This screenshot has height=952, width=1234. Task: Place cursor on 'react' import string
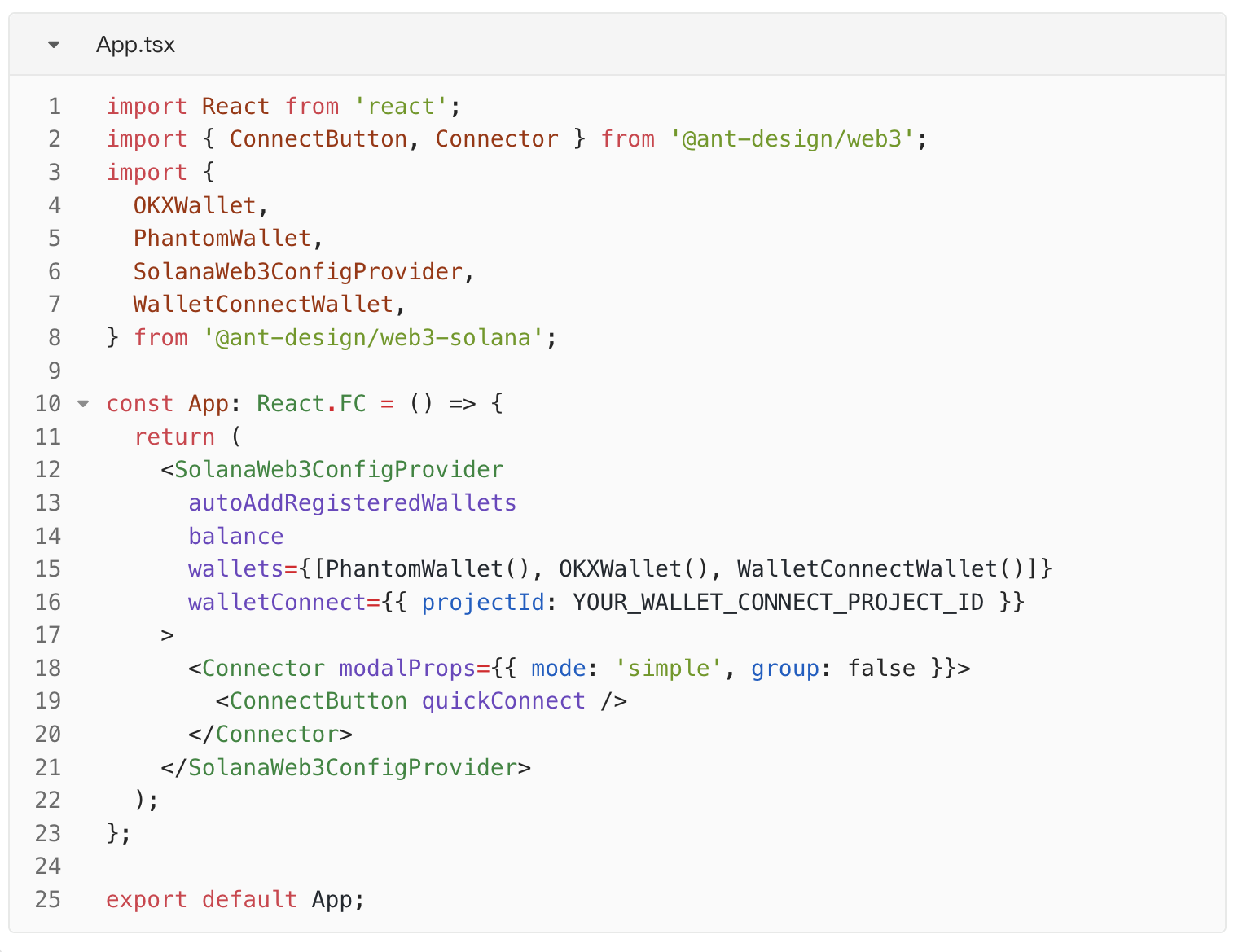point(401,107)
